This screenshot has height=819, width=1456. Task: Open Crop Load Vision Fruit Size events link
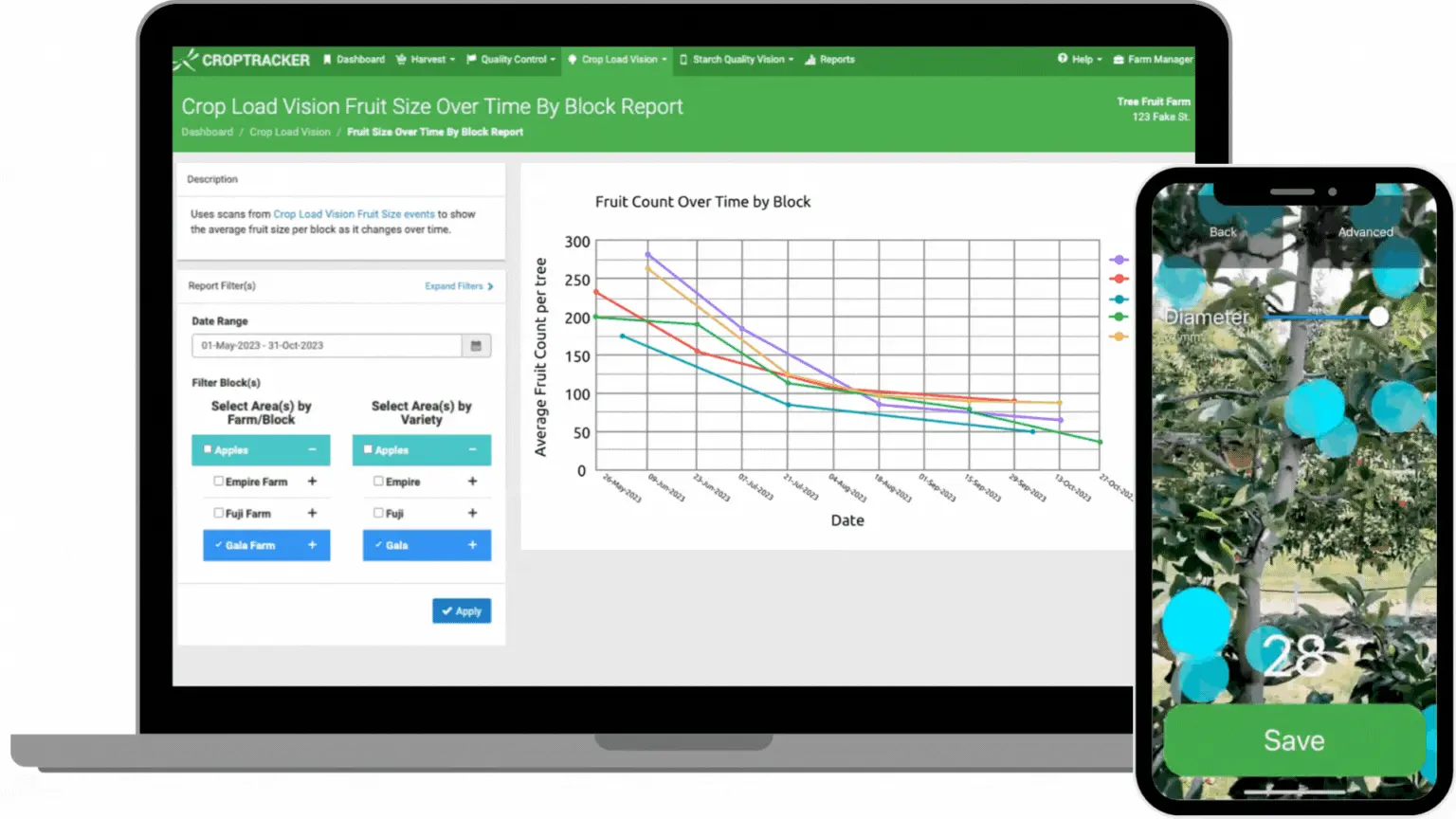pyautogui.click(x=354, y=214)
